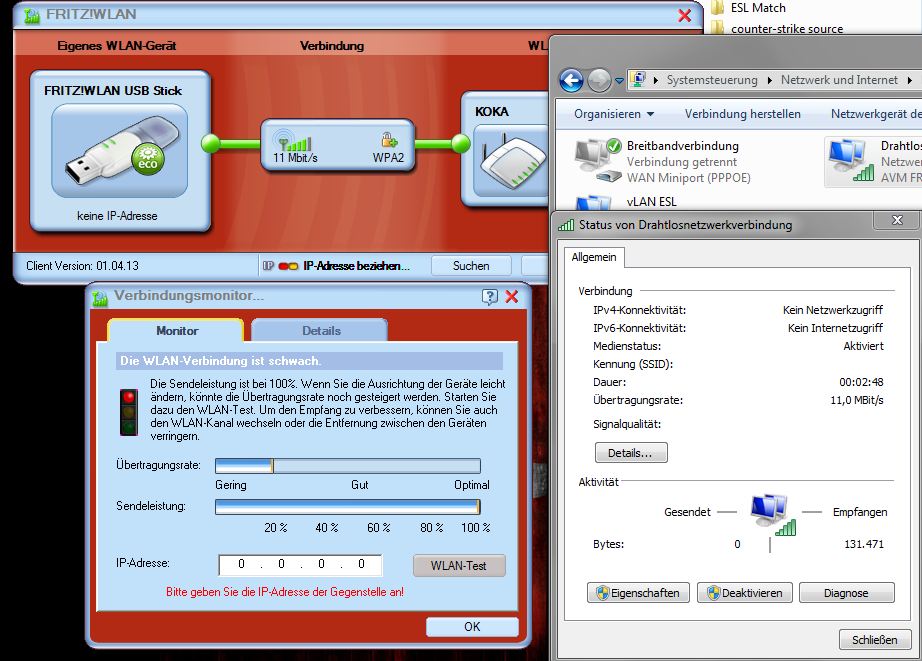Click the Sendeleistung level bar
The width and height of the screenshot is (922, 661).
pos(348,507)
